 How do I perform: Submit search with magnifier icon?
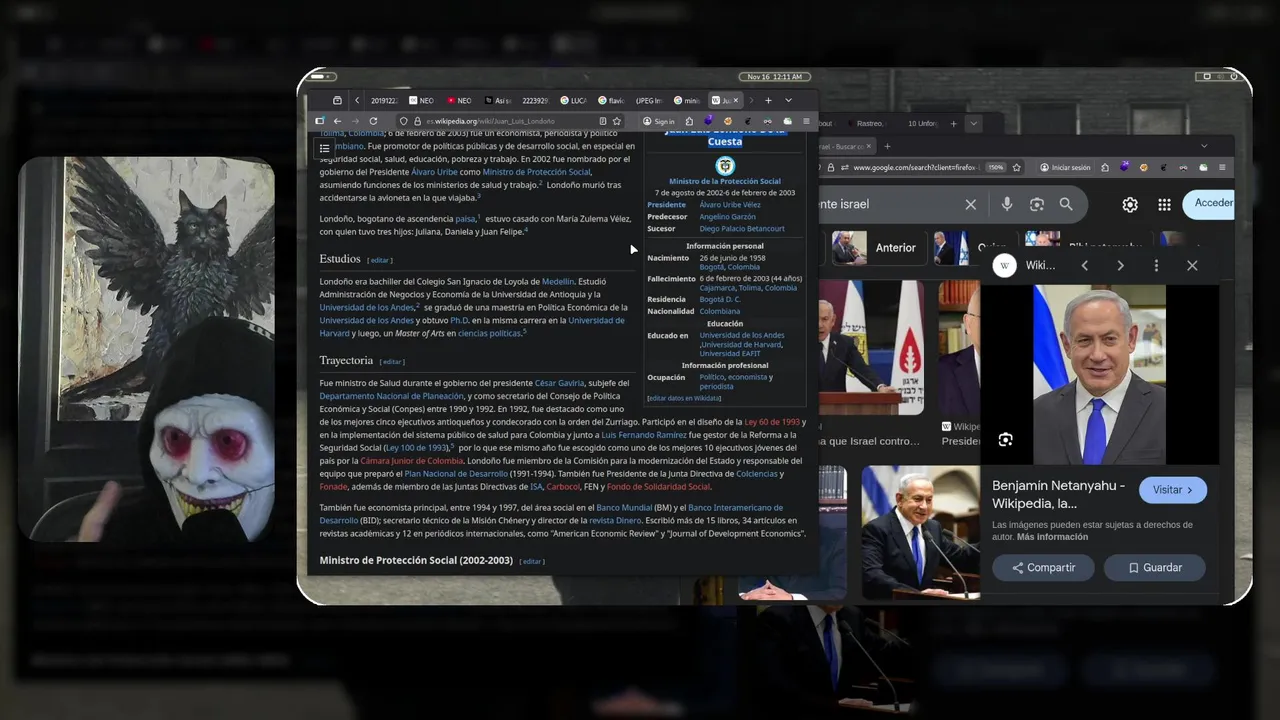tap(1066, 204)
